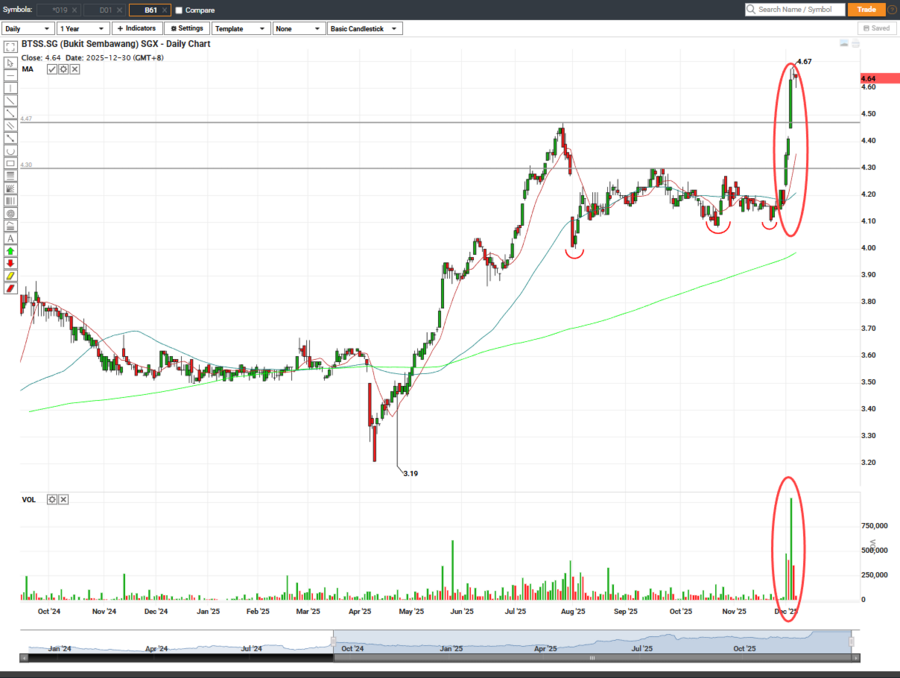Image resolution: width=900 pixels, height=678 pixels.
Task: Open the Daily interval dropdown
Action: coord(28,29)
